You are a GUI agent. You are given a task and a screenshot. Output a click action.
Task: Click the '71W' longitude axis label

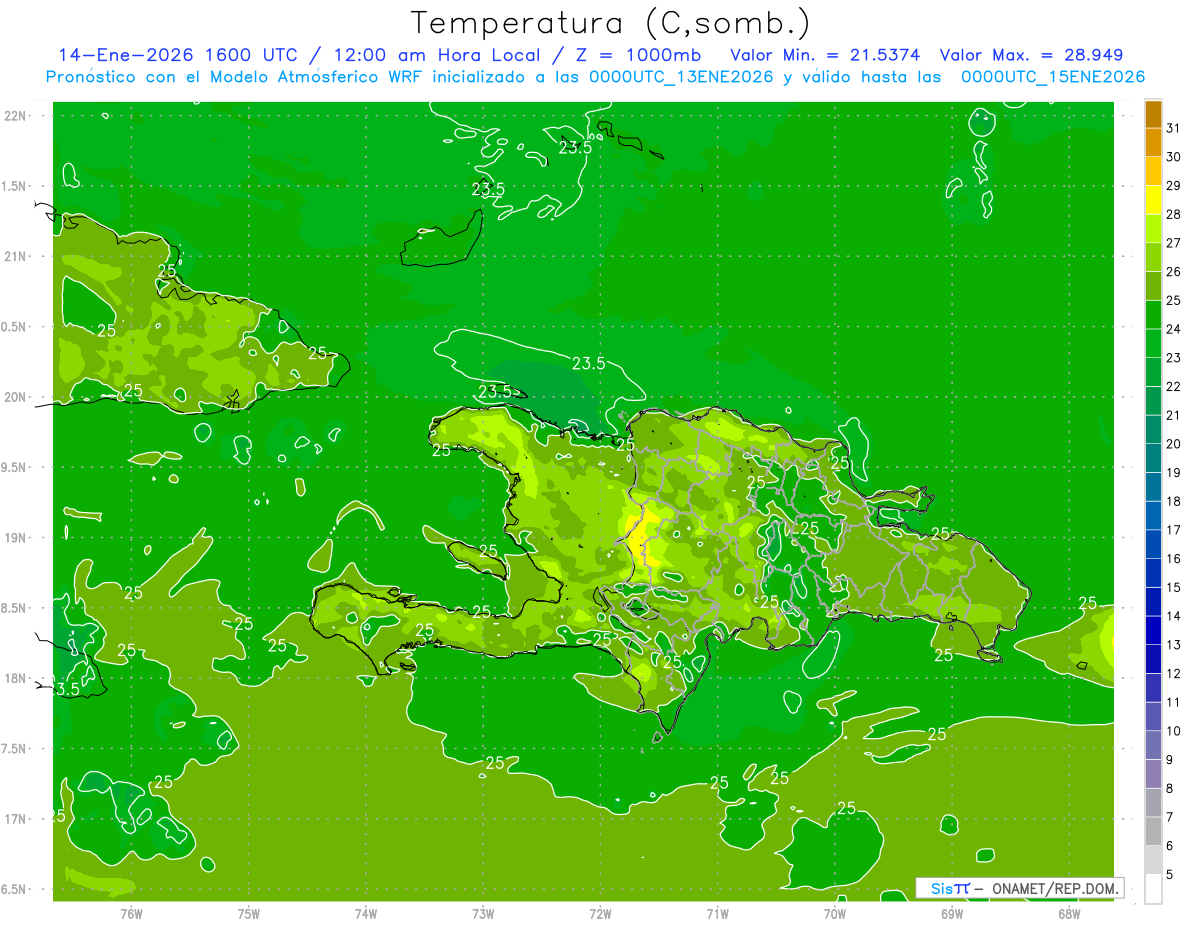click(x=717, y=914)
